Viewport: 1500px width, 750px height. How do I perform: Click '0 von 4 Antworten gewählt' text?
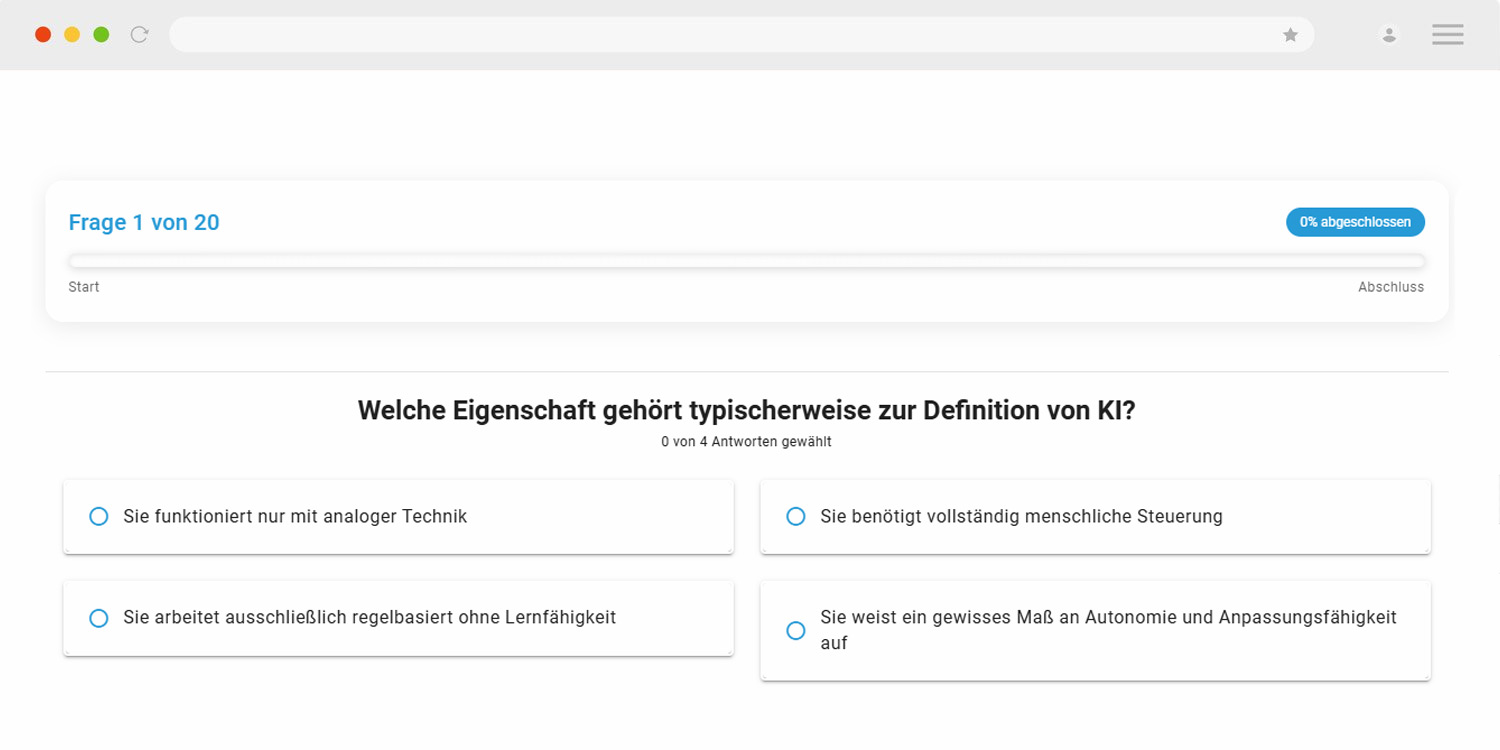pyautogui.click(x=746, y=442)
